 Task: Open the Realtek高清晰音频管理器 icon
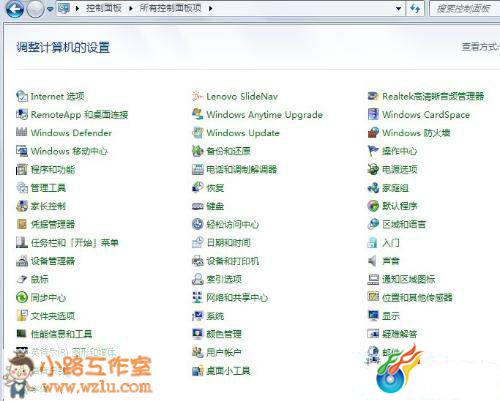pos(373,96)
